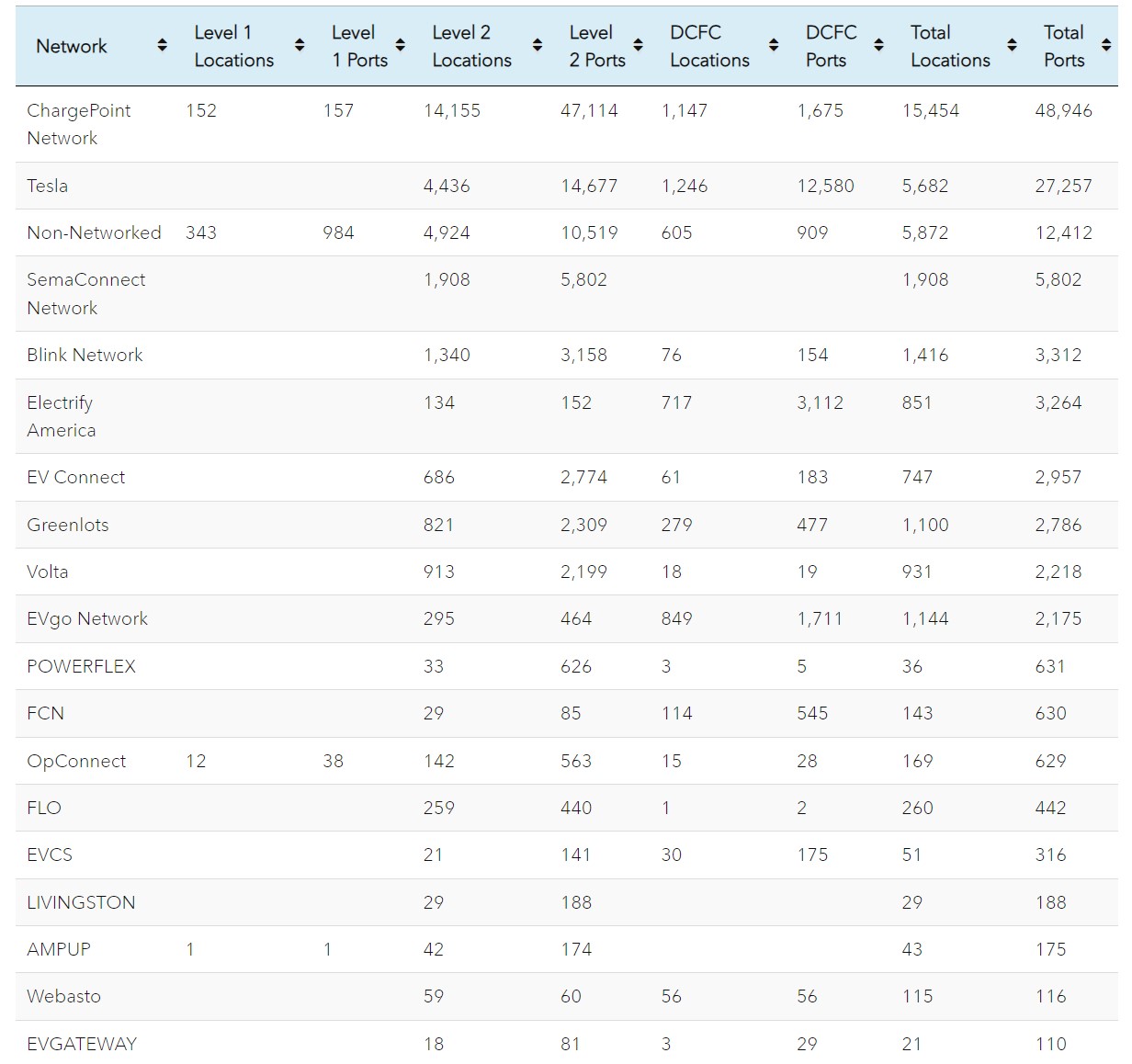This screenshot has height=1064, width=1132.
Task: Select the ChargePoint Network row name
Action: (78, 124)
